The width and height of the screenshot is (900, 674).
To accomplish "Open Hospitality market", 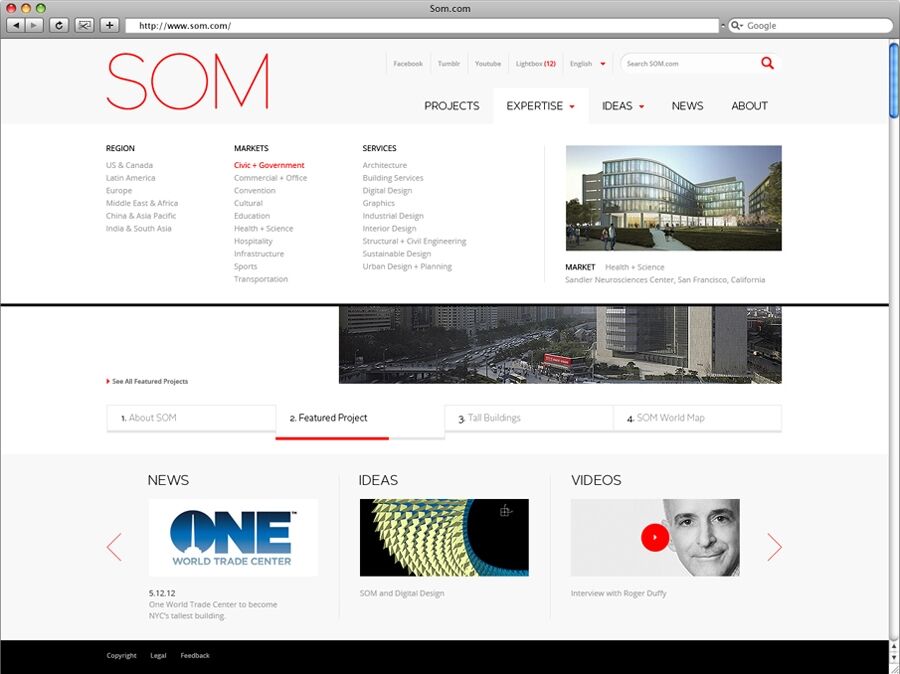I will [x=253, y=241].
